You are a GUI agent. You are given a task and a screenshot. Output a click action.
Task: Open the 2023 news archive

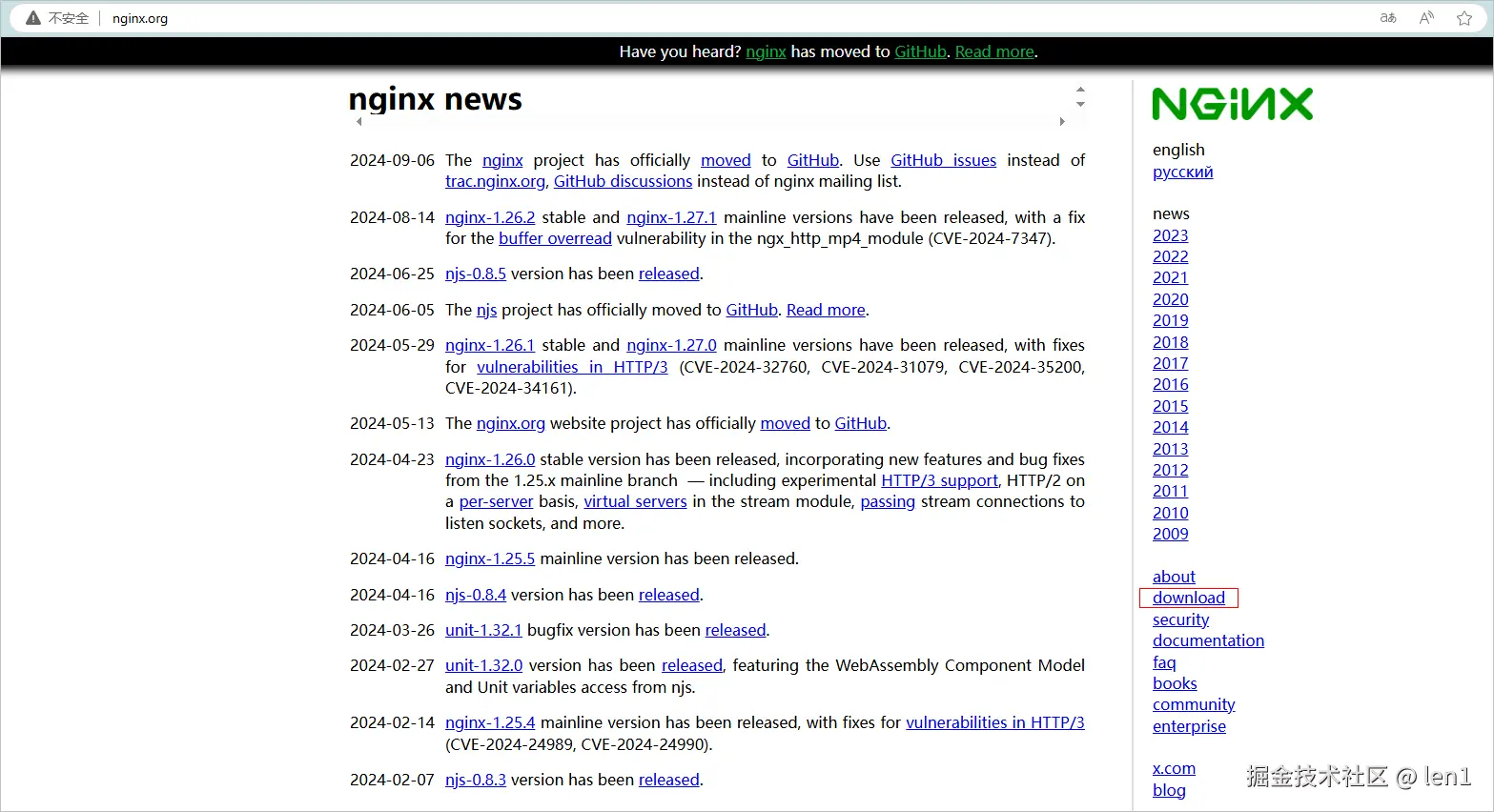[1170, 235]
